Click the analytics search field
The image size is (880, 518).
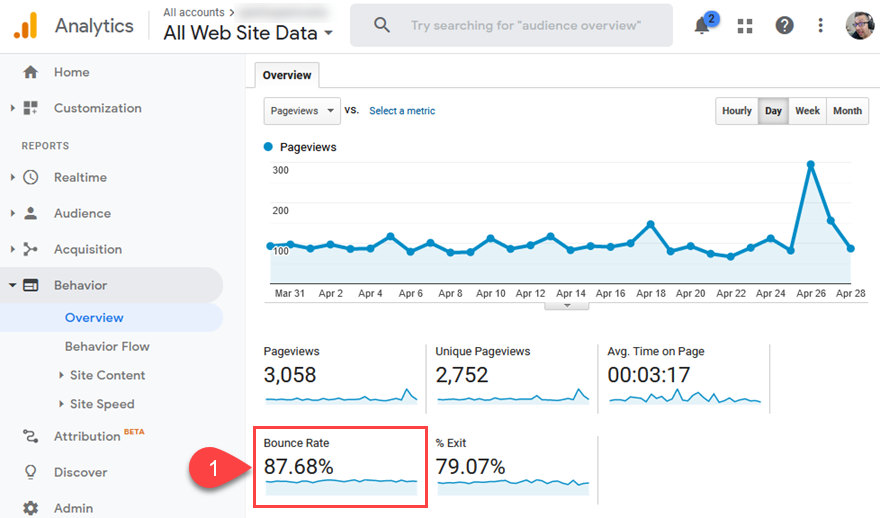pyautogui.click(x=525, y=26)
